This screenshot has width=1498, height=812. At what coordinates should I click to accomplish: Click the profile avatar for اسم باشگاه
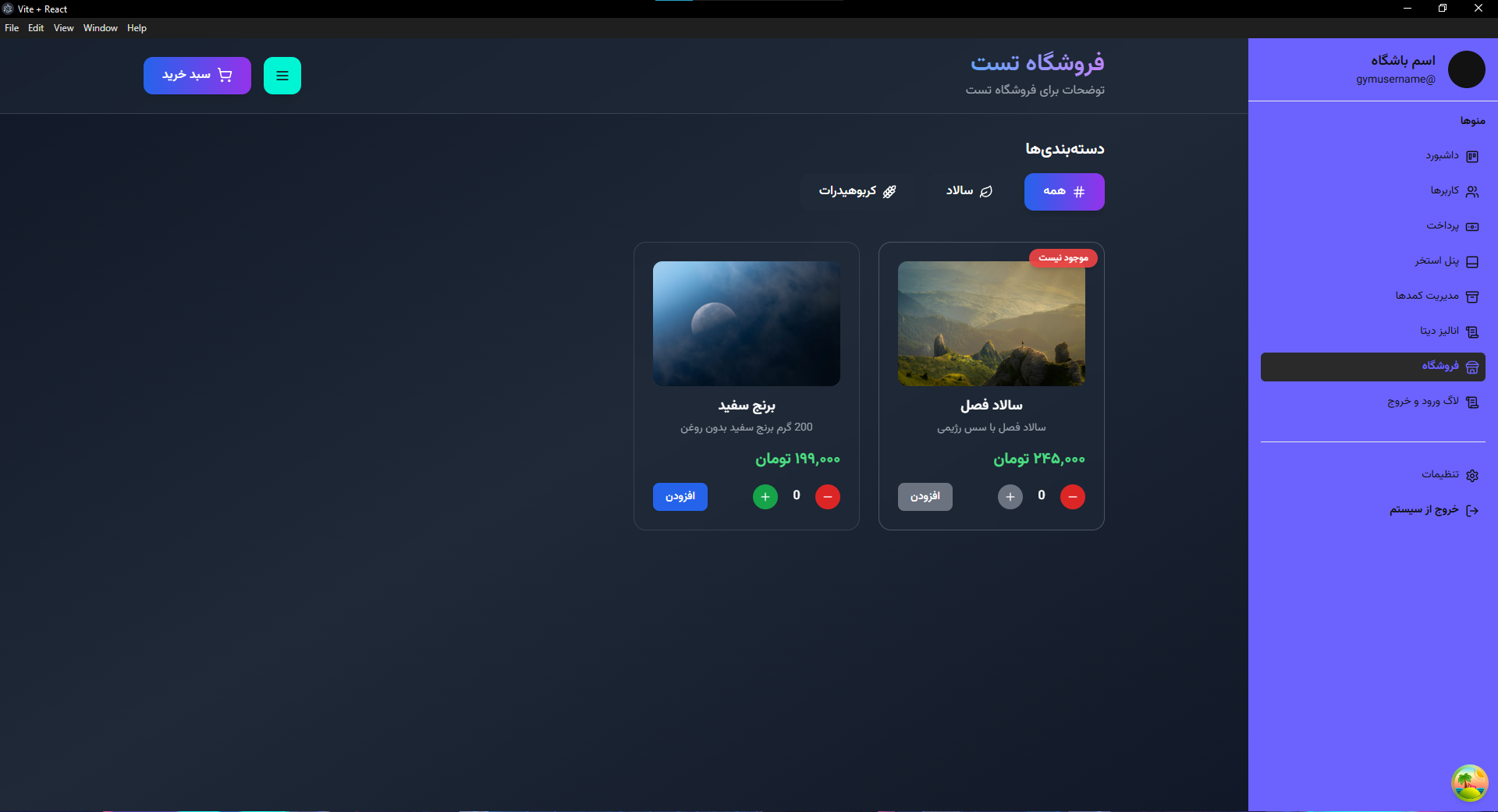point(1466,69)
